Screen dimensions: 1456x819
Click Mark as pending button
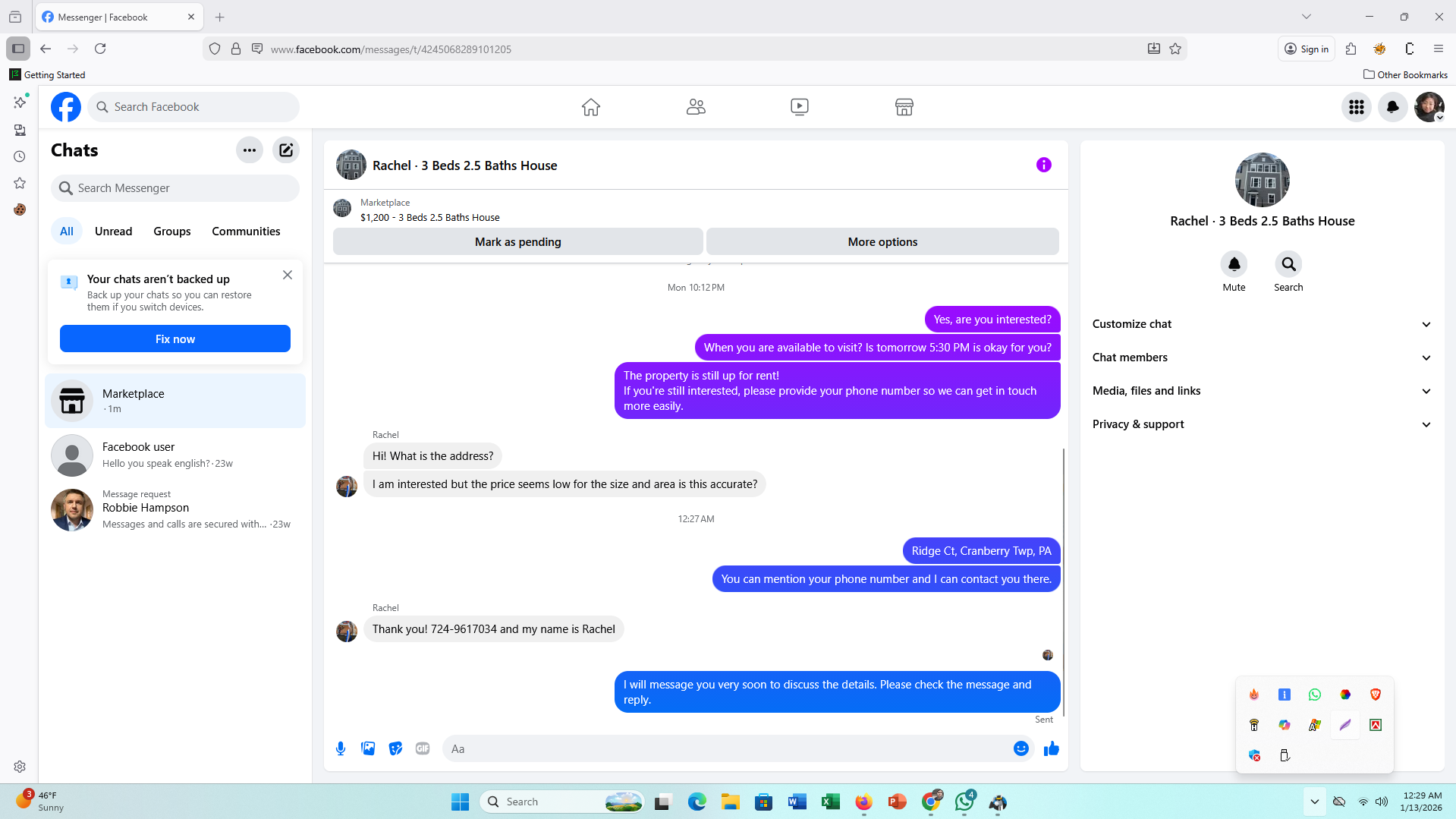(x=518, y=241)
